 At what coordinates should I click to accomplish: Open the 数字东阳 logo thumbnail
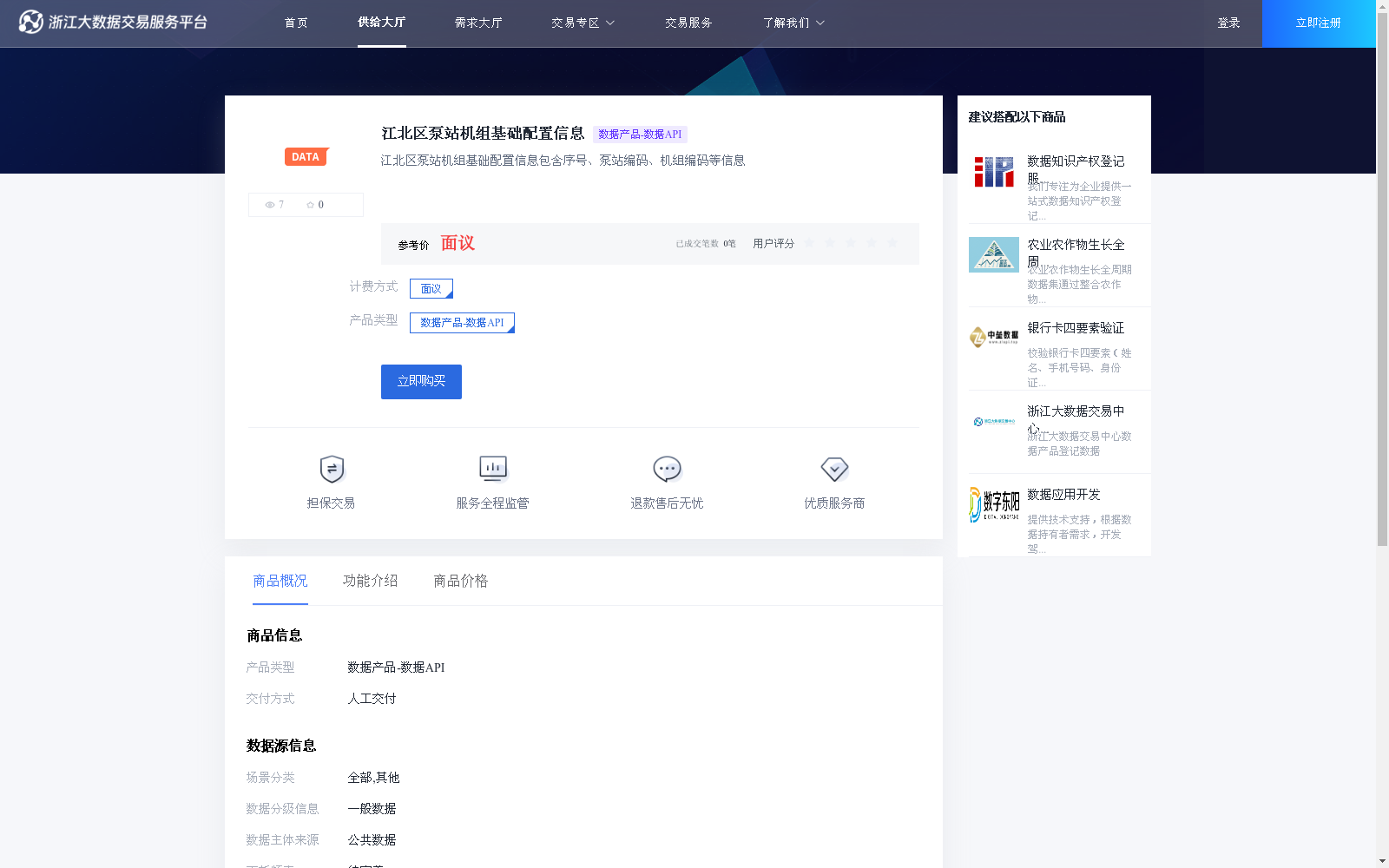coord(994,504)
